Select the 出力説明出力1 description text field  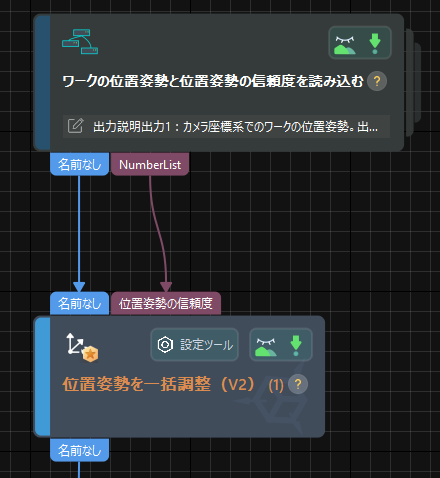pos(226,126)
